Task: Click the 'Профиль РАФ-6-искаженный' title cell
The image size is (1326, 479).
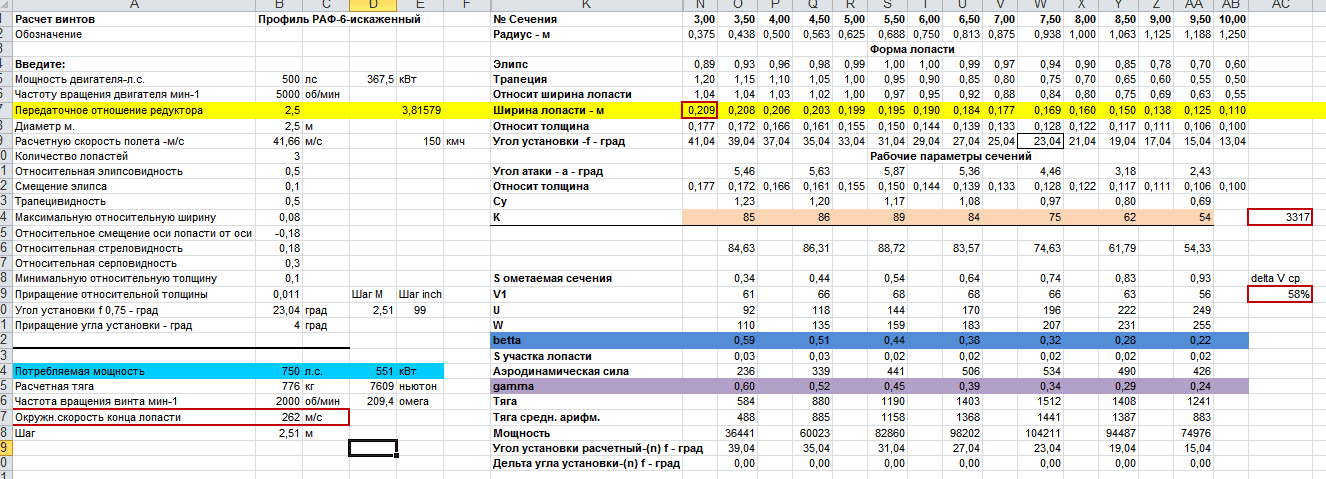Action: pos(338,20)
